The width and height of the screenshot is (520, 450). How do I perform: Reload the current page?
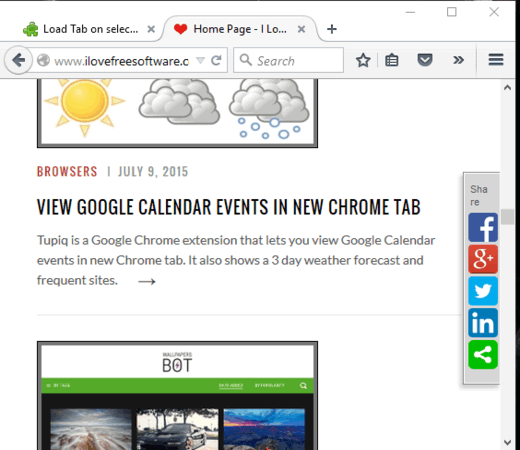tap(216, 60)
